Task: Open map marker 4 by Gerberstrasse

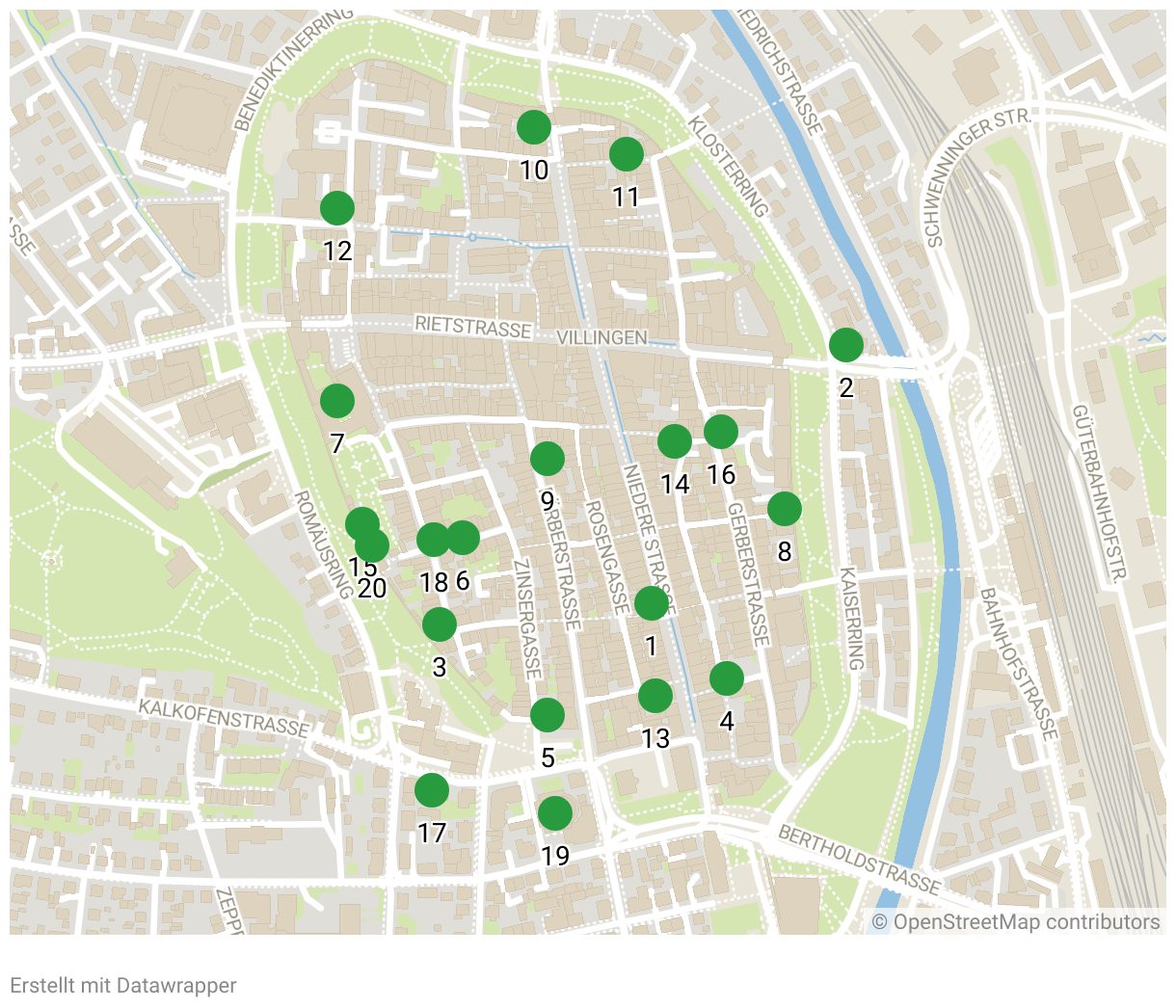Action: coord(727,678)
